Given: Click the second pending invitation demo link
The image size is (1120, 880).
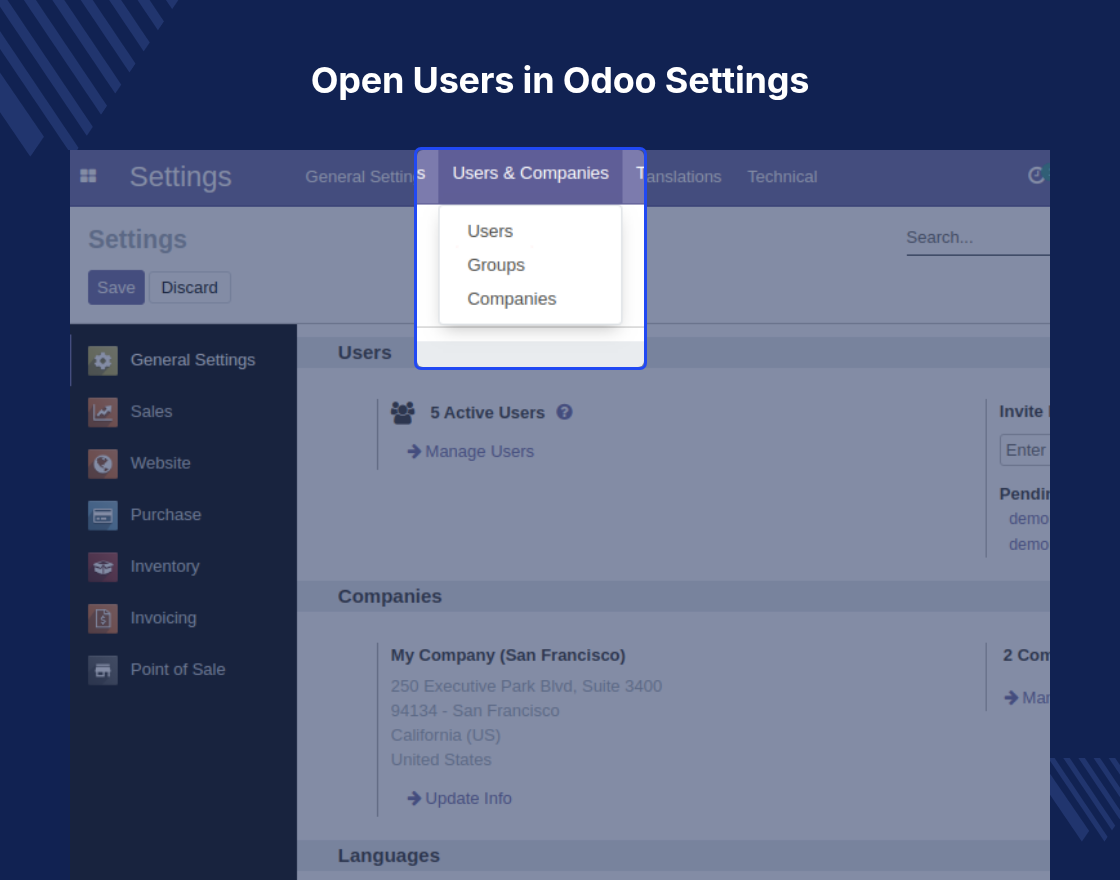Looking at the screenshot, I should point(1029,544).
